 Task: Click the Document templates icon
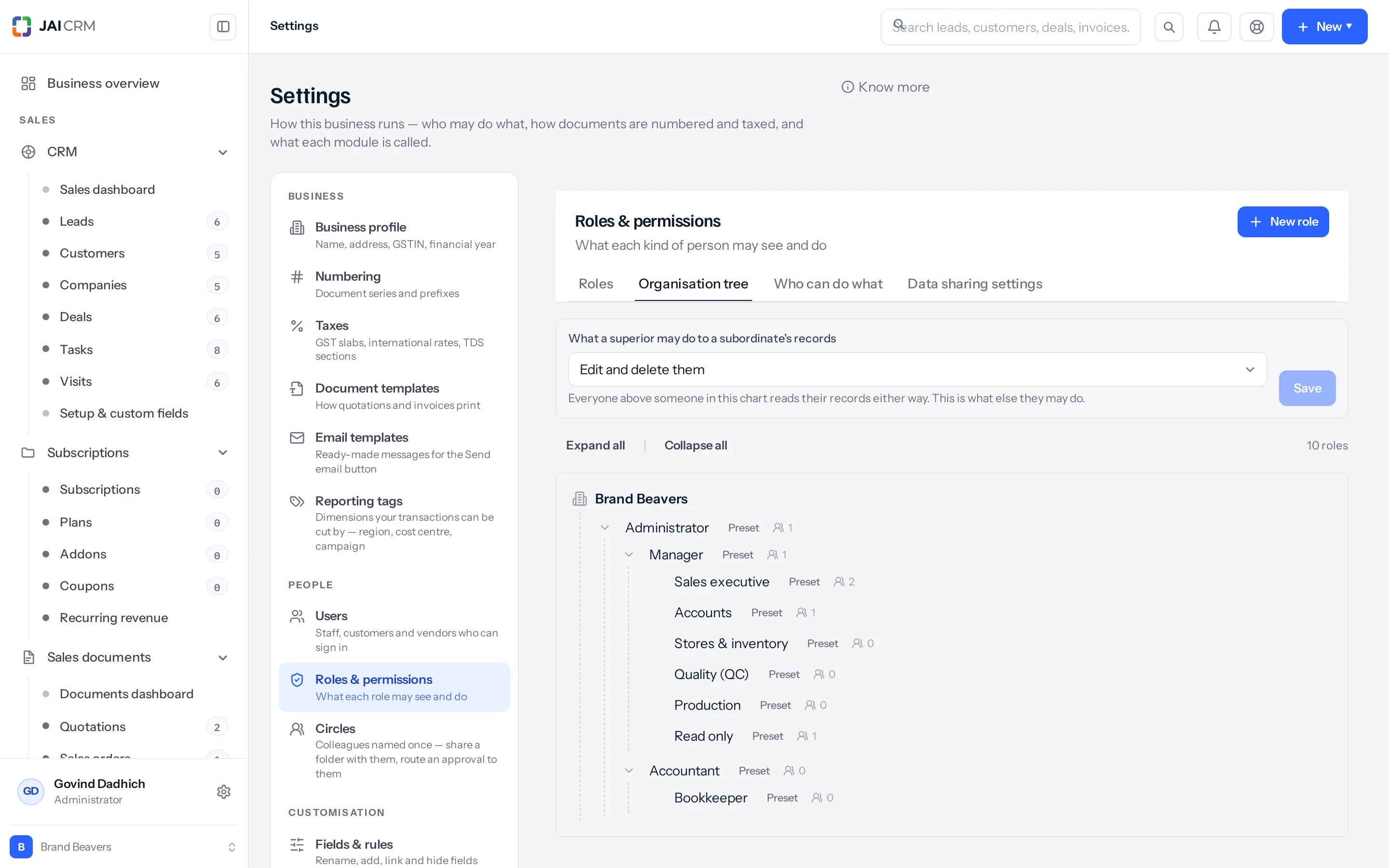coord(297,389)
